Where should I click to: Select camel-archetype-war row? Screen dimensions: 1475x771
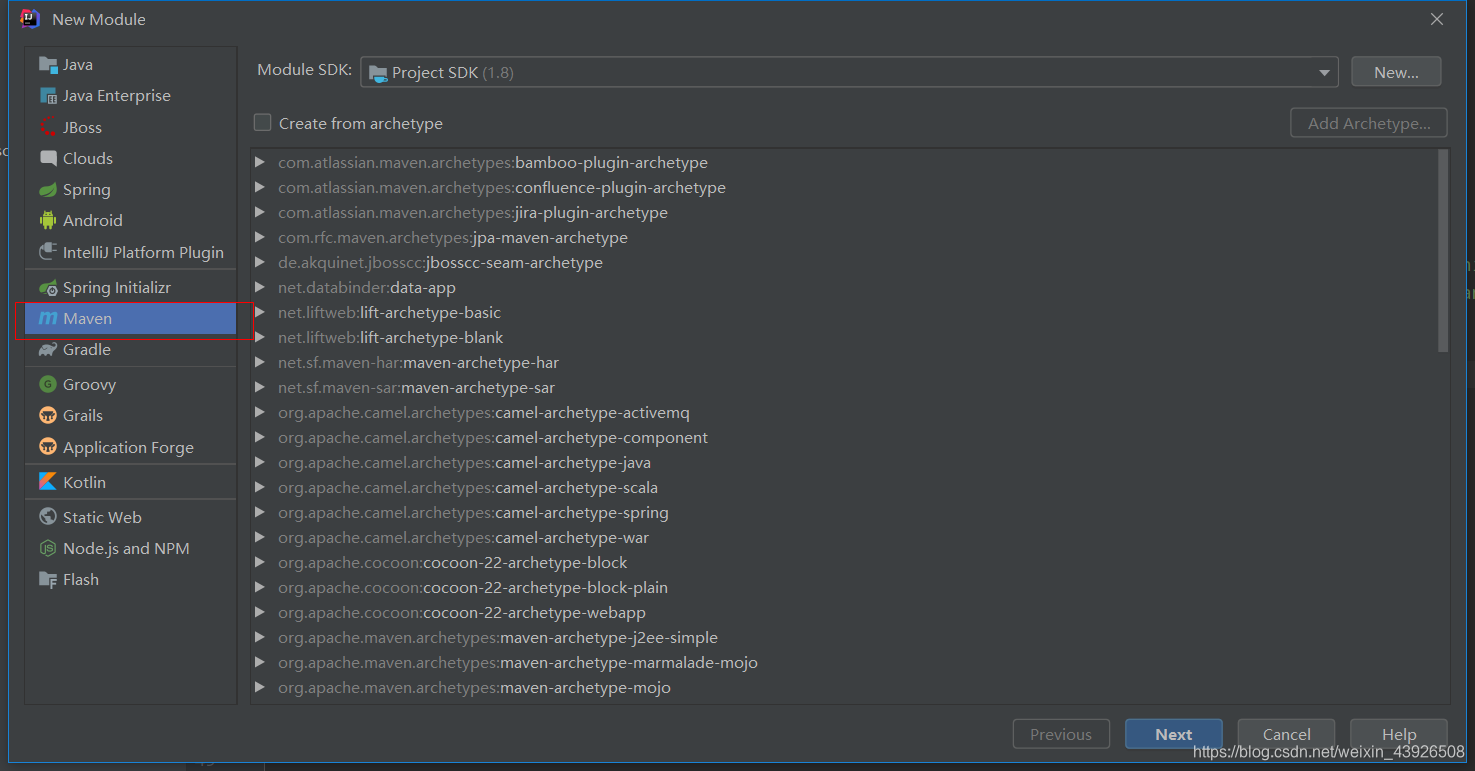(844, 537)
